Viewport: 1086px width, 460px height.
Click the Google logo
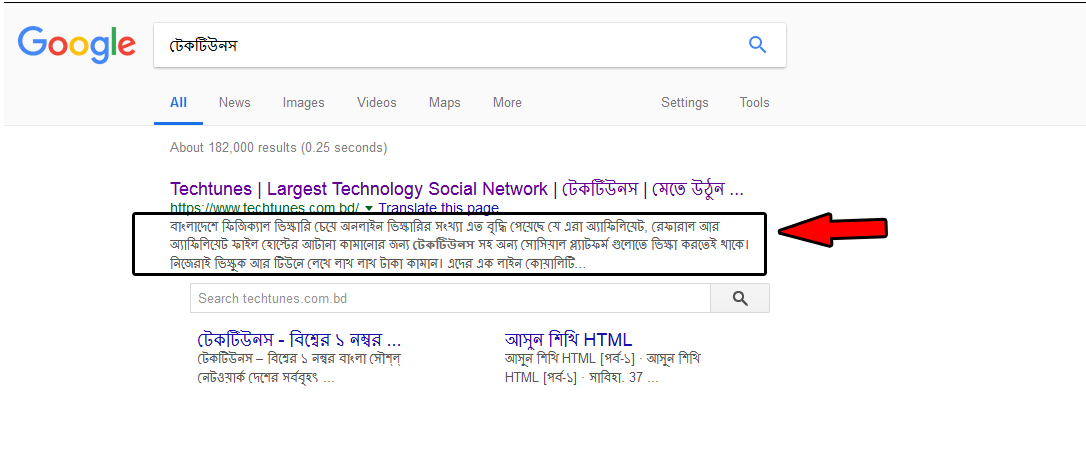coord(77,44)
